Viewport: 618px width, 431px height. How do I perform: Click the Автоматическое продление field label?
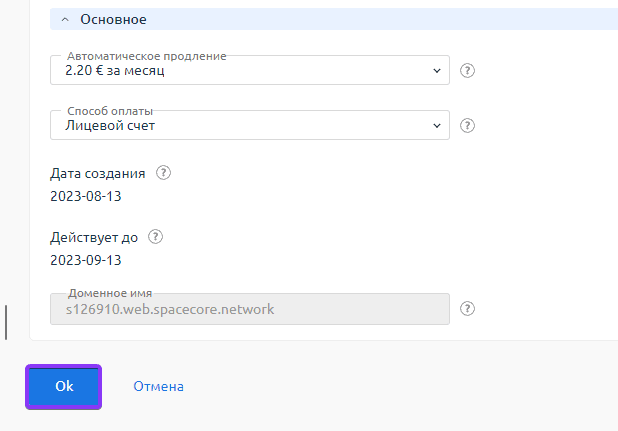146,56
